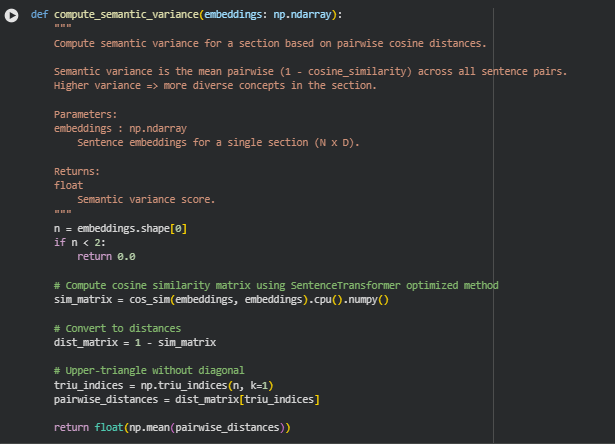Click the 'if n < 2:' statement
The width and height of the screenshot is (615, 444).
[80, 243]
